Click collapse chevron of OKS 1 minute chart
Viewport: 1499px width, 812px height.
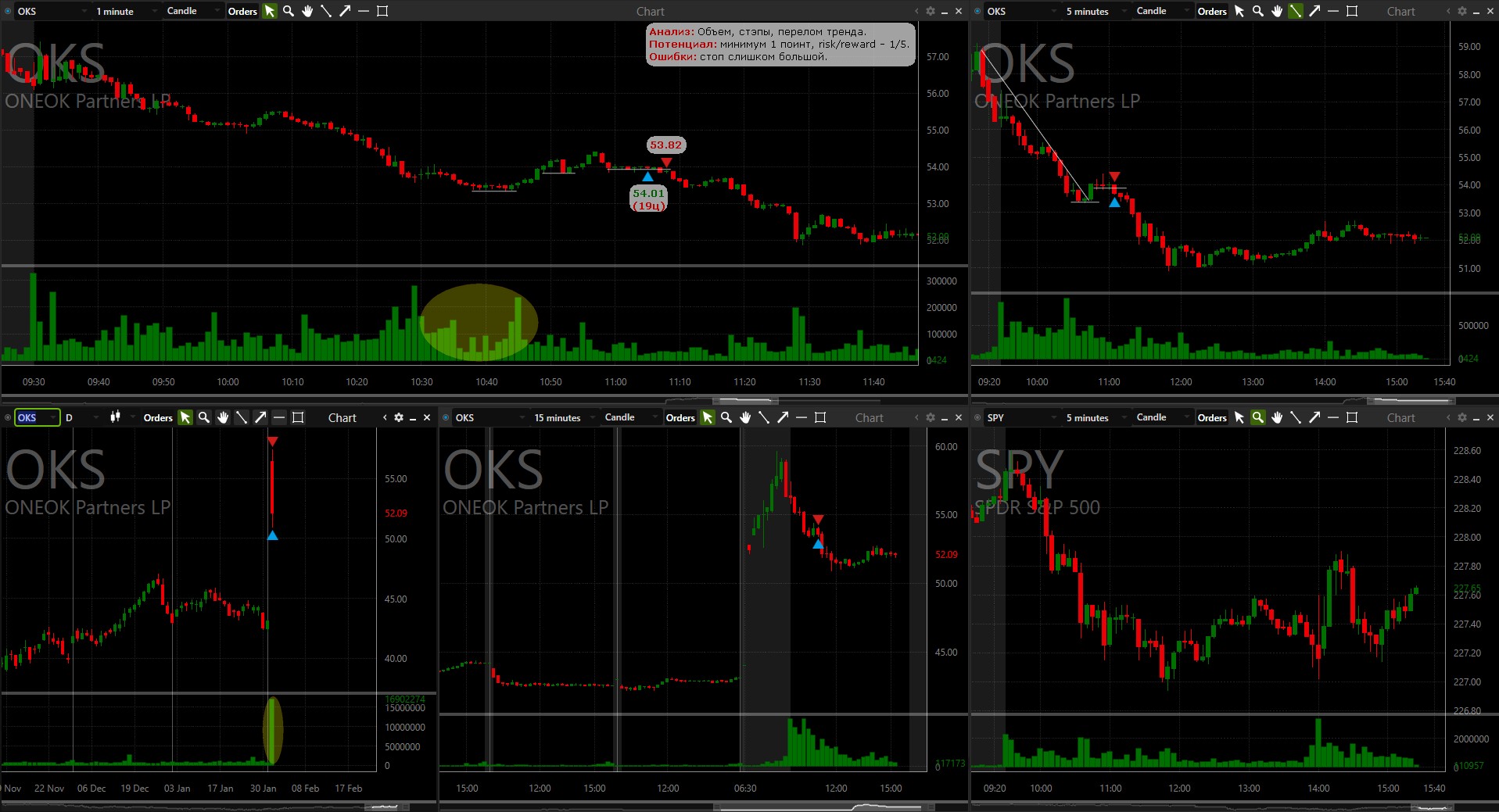coord(916,11)
